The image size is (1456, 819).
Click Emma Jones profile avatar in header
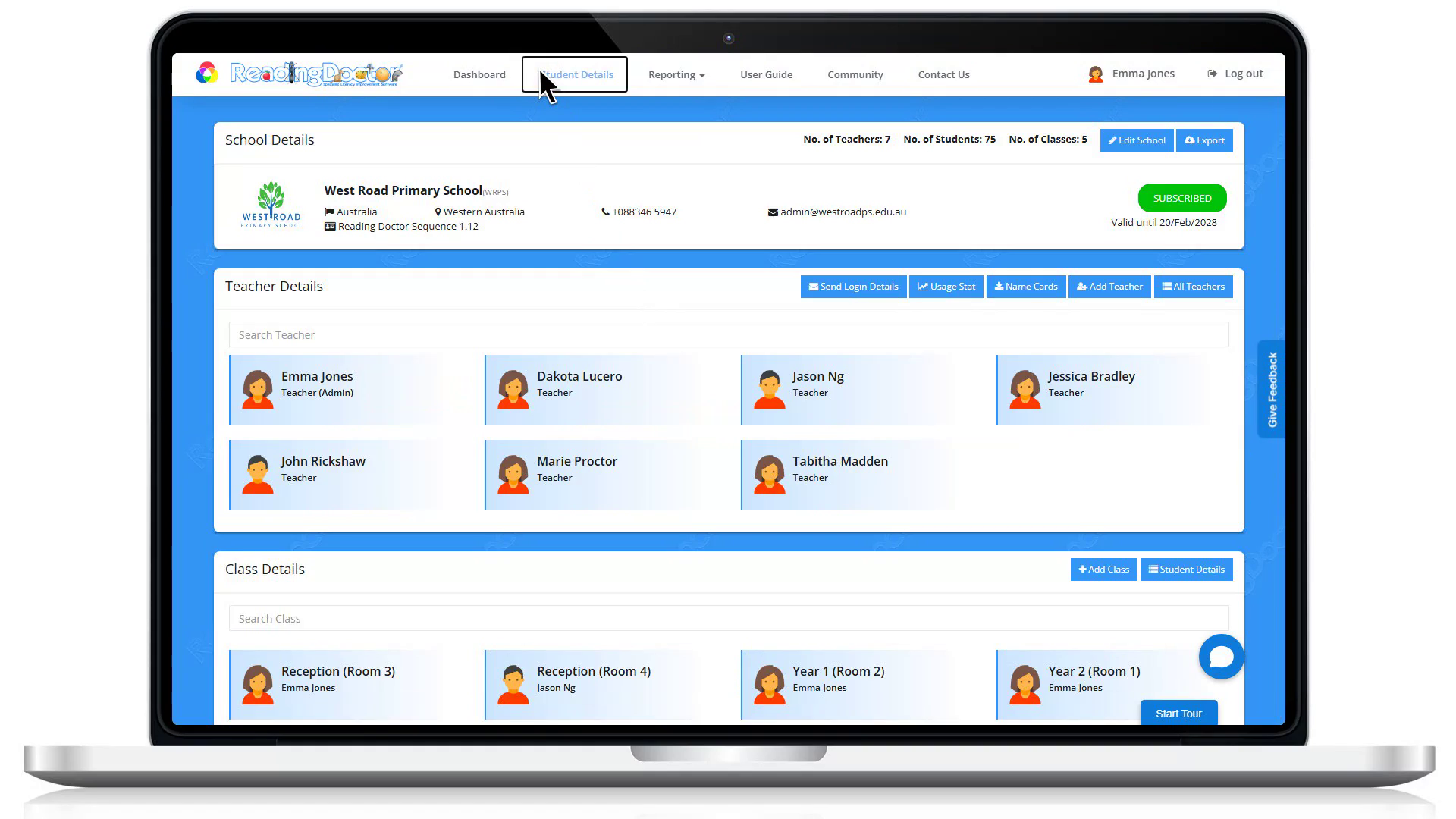(1095, 74)
